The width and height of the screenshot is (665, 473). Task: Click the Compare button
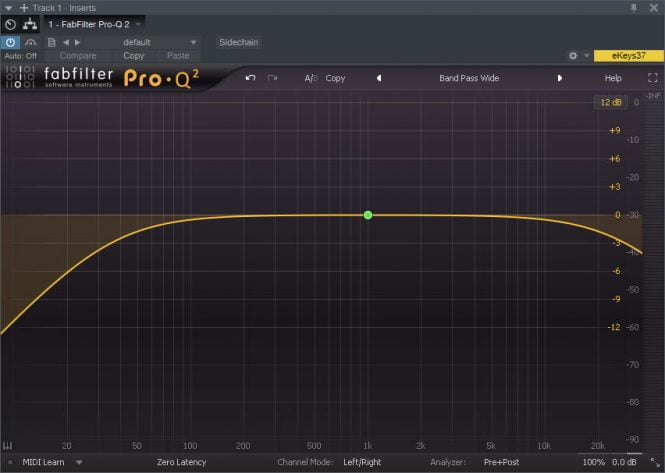tap(78, 56)
